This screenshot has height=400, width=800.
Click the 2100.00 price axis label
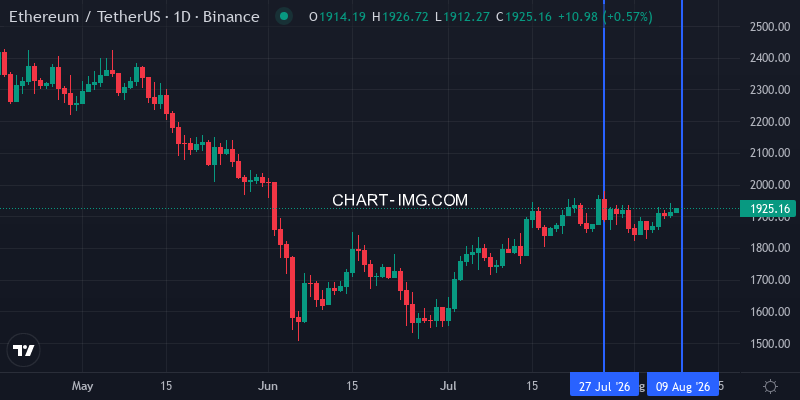pos(770,153)
